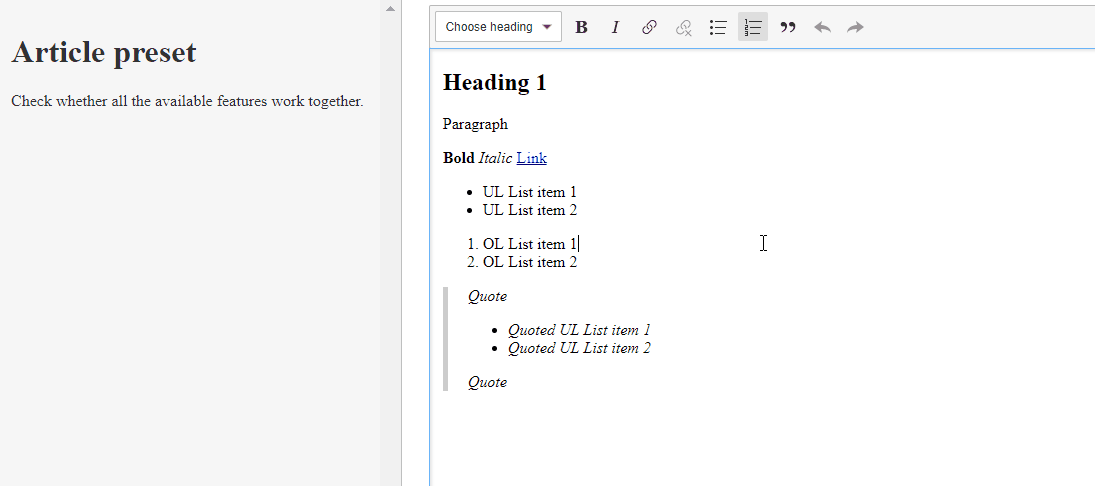
Task: Click the Article preset heading
Action: click(104, 52)
